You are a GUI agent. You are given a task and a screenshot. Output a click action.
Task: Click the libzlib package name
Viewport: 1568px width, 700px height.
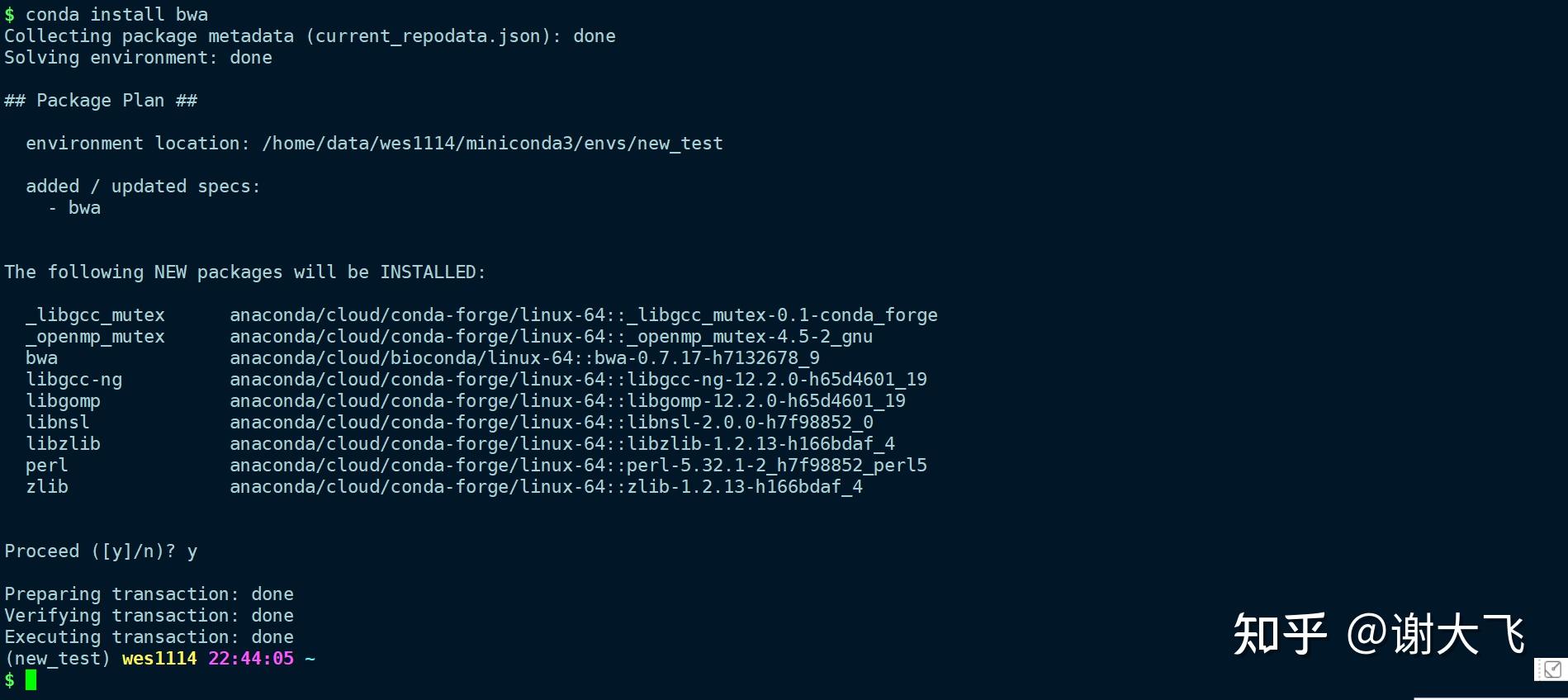(x=63, y=444)
